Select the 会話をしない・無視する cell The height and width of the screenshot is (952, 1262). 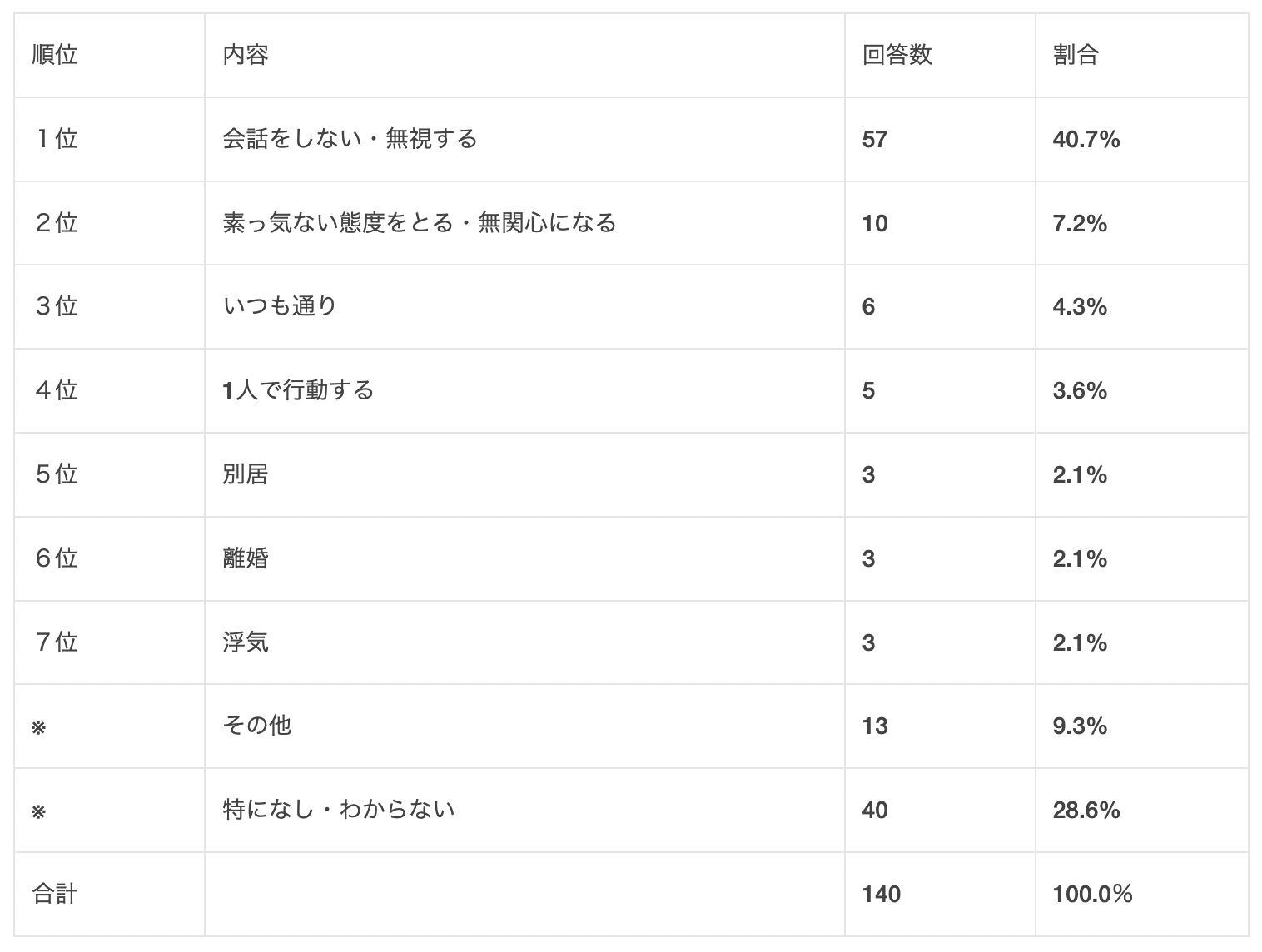coord(350,138)
